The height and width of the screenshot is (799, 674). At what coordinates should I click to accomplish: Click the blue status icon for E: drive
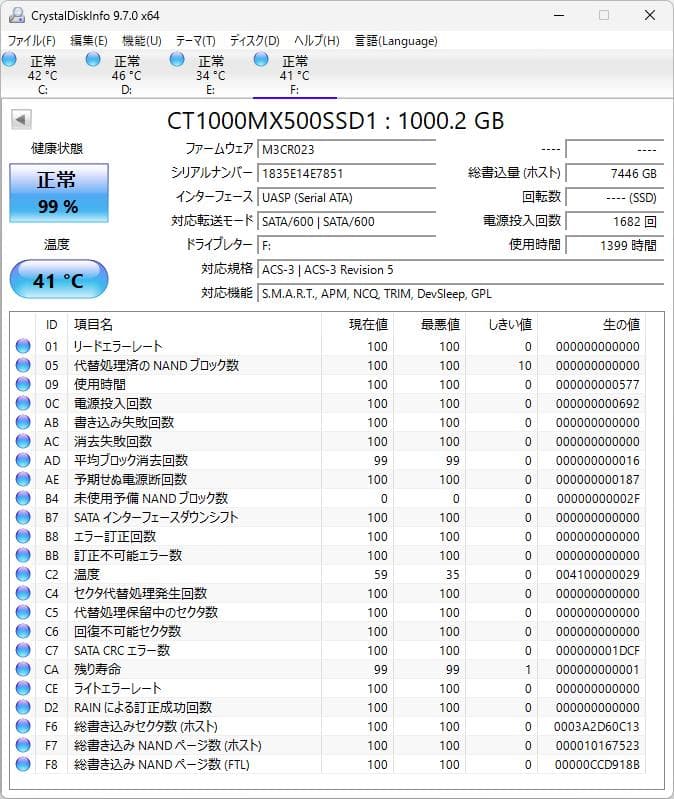(177, 60)
